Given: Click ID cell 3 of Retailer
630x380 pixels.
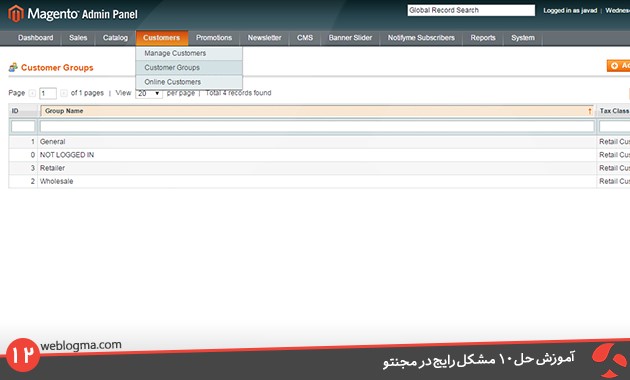Looking at the screenshot, I should 23,168.
